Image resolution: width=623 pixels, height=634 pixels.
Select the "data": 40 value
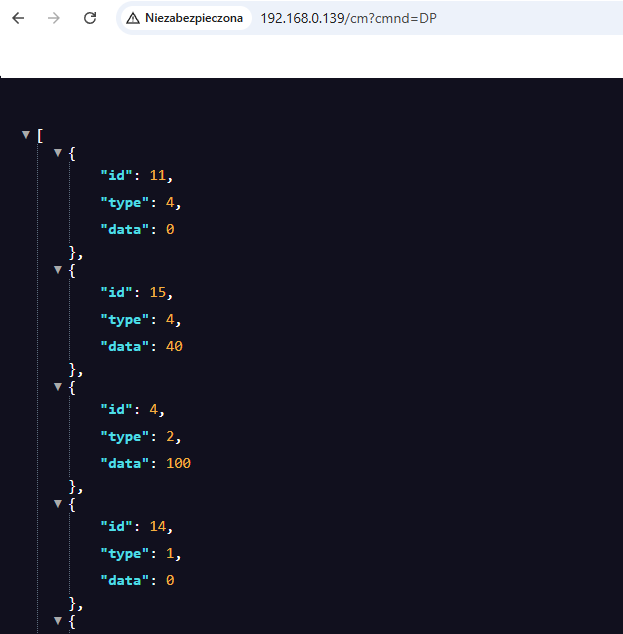174,347
